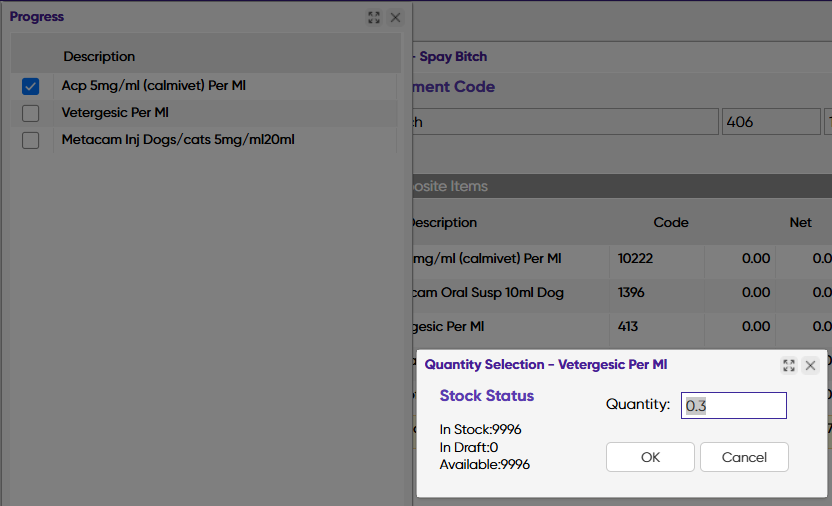Uncheck the Acp 5mg/ml (calmivet) checkbox
832x506 pixels.
tap(30, 86)
